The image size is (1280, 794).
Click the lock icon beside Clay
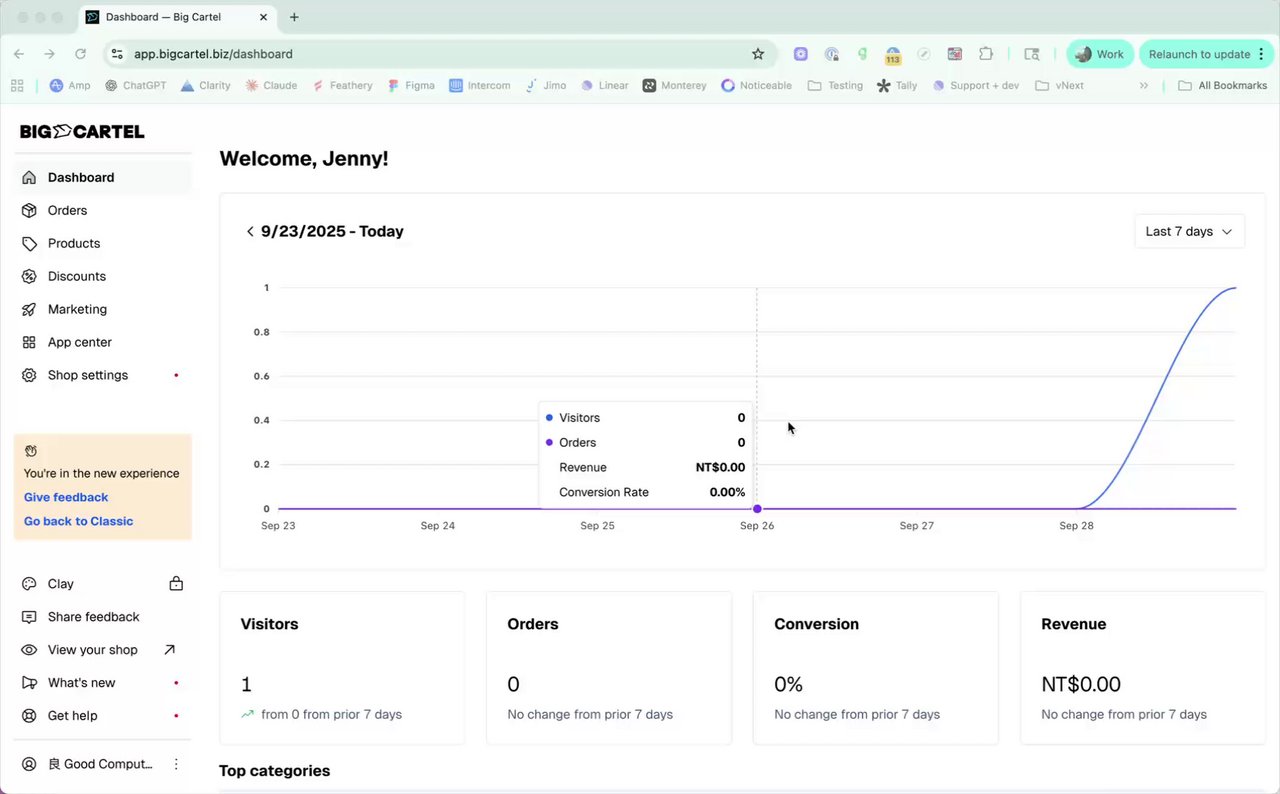[176, 584]
